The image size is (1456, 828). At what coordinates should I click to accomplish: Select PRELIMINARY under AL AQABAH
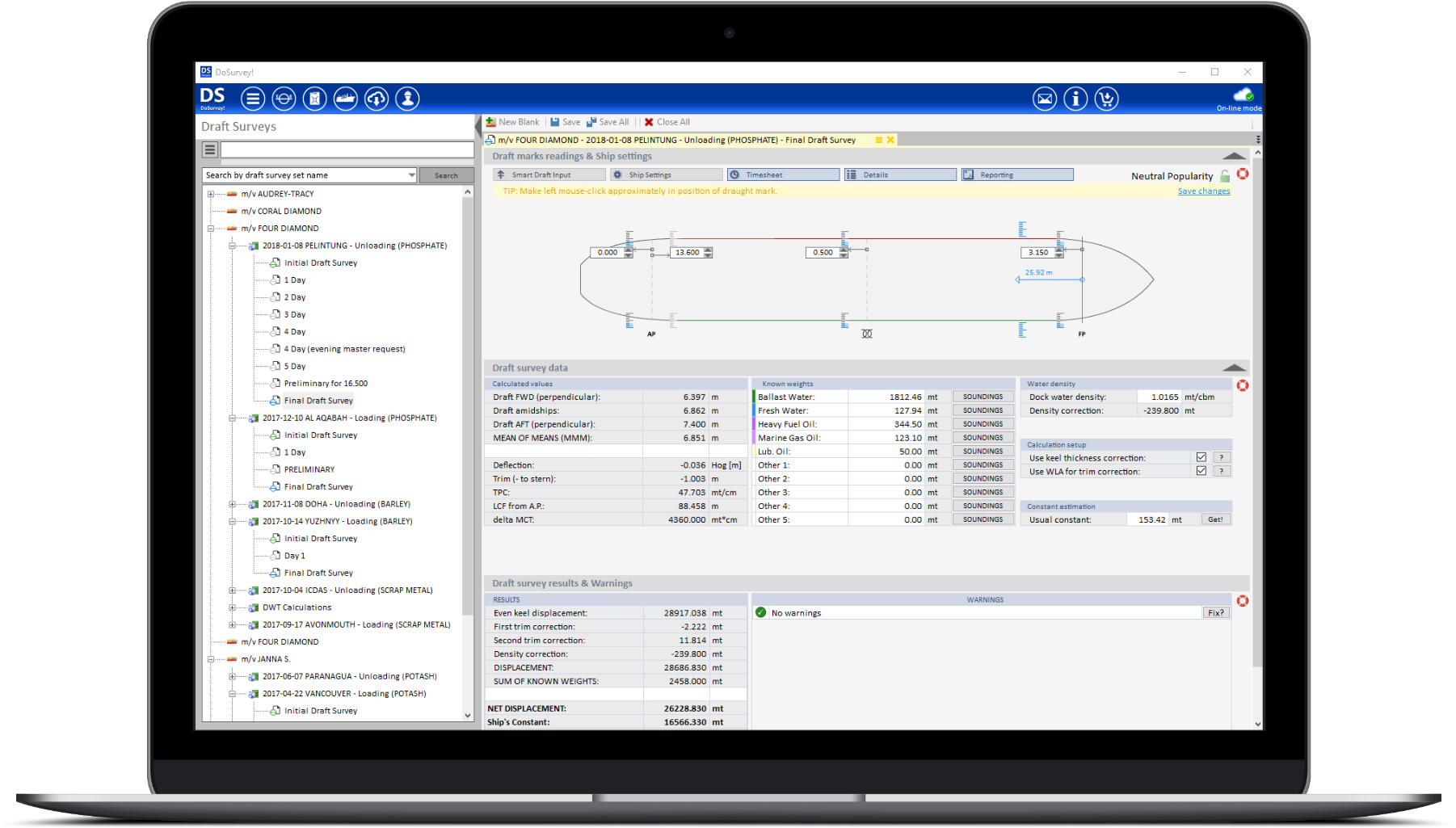click(x=309, y=469)
